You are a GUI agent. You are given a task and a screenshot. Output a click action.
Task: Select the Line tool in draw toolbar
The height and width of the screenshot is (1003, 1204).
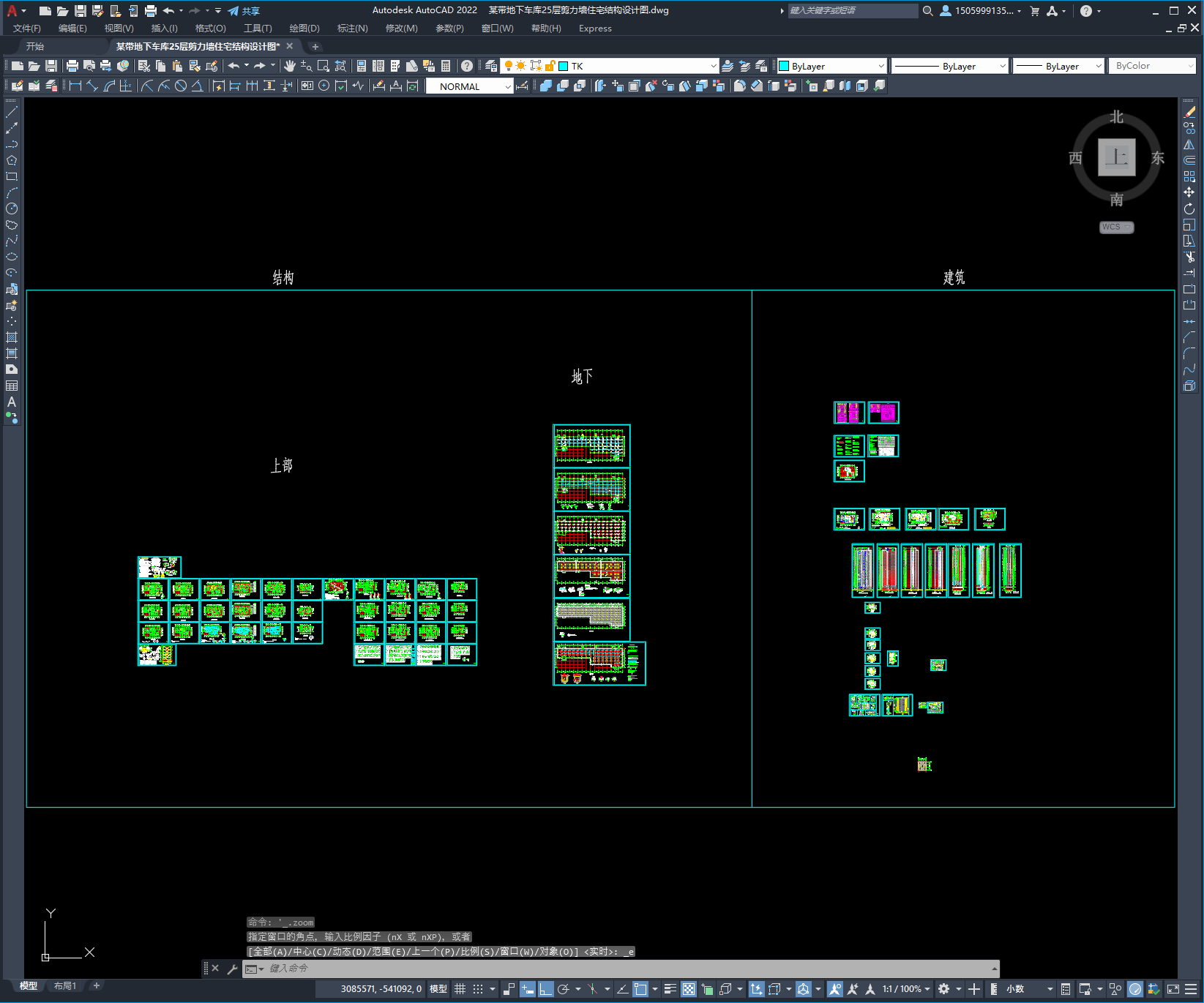[x=12, y=113]
